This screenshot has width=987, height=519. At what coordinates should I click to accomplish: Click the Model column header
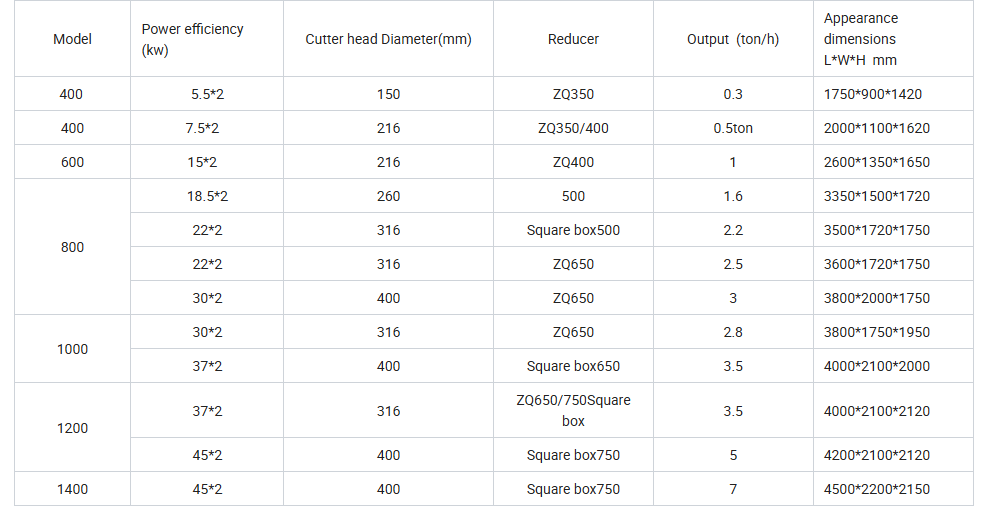(x=72, y=39)
